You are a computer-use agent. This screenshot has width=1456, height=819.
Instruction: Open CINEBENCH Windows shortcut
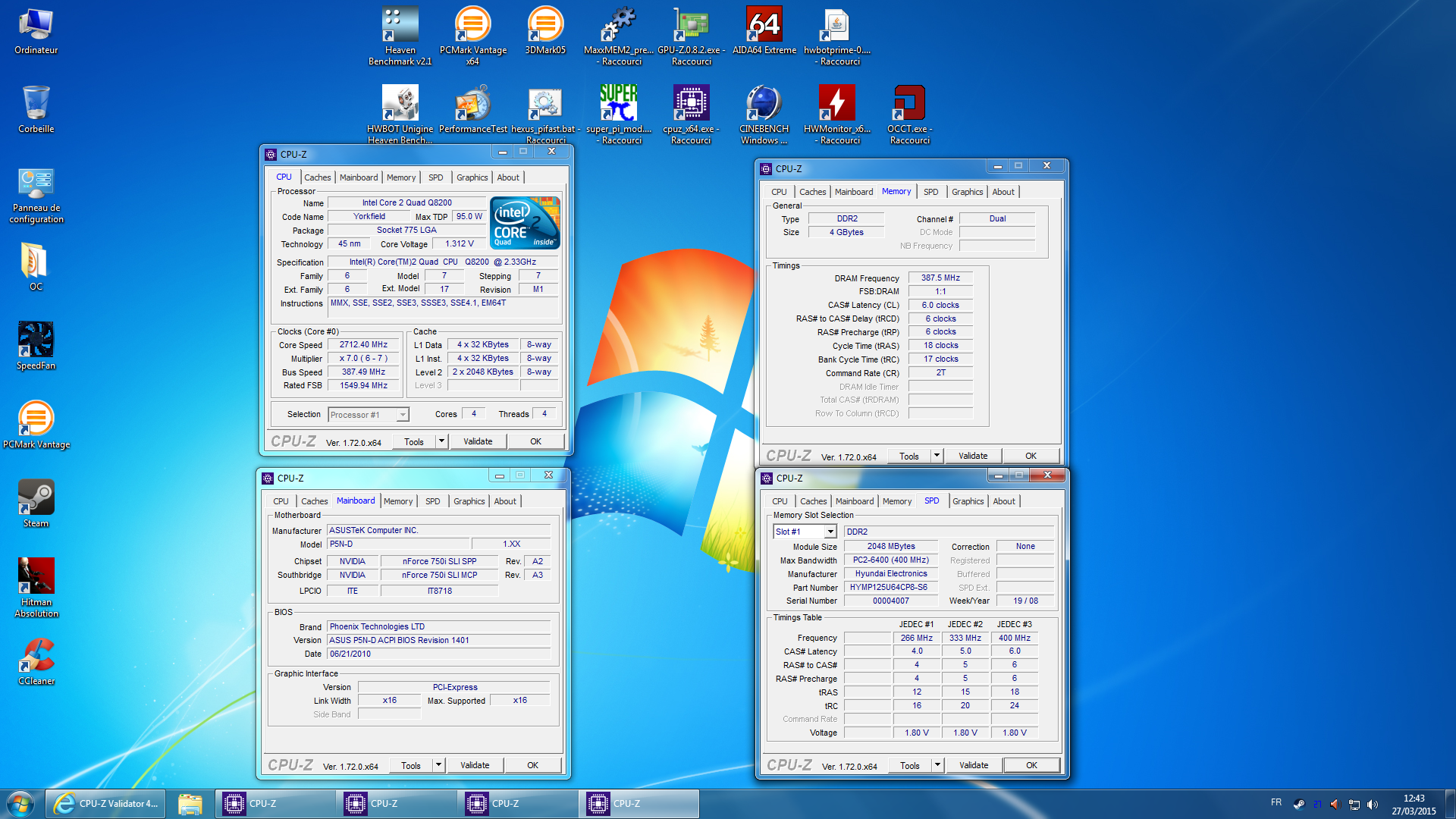click(764, 115)
